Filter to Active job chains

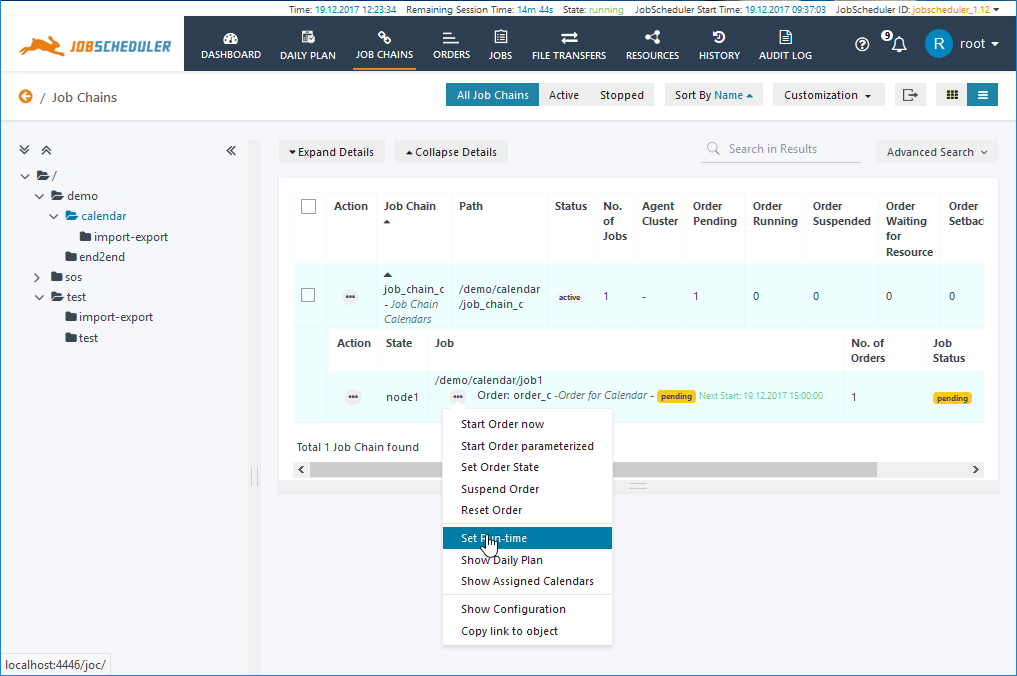564,95
